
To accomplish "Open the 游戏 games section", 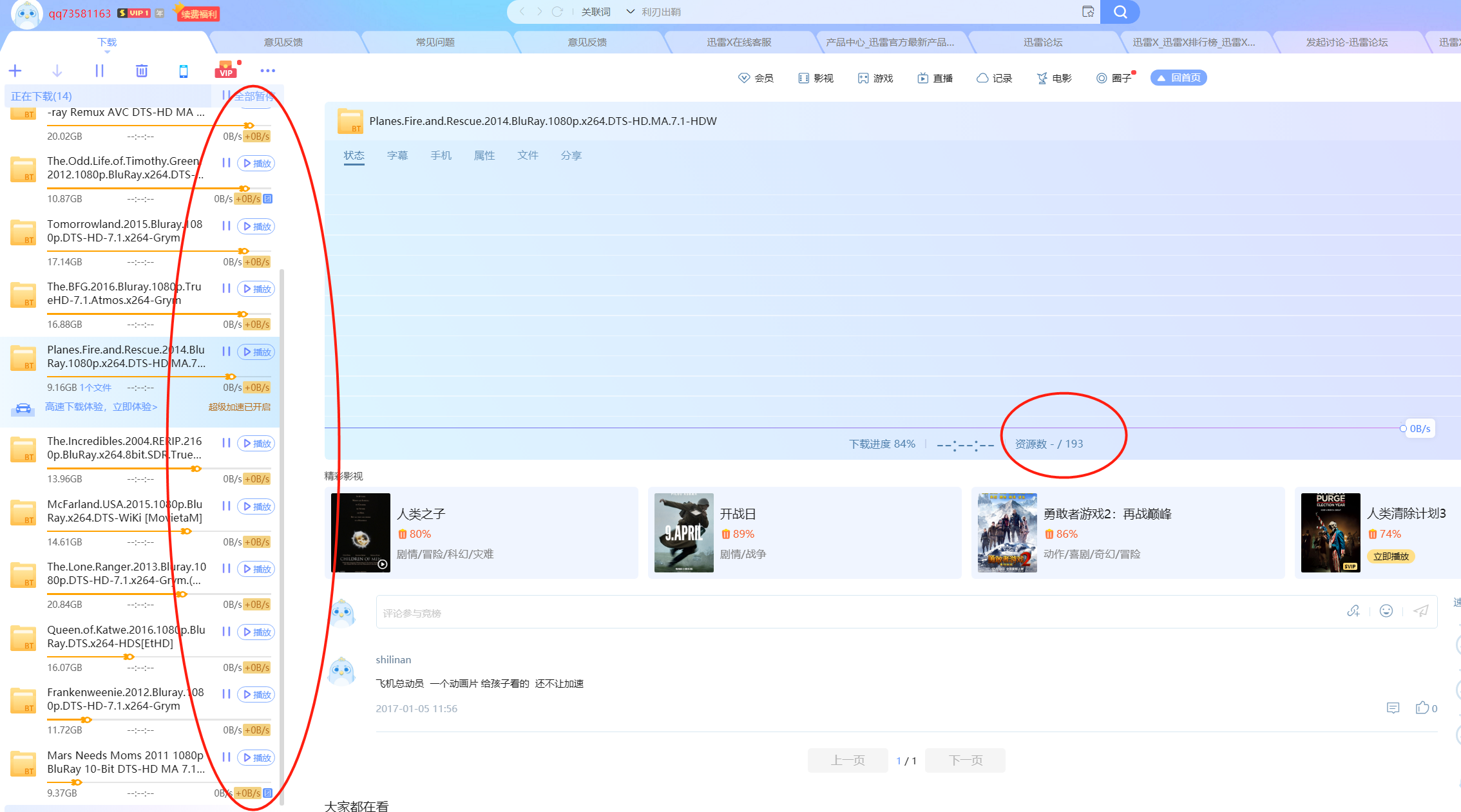I will [875, 77].
